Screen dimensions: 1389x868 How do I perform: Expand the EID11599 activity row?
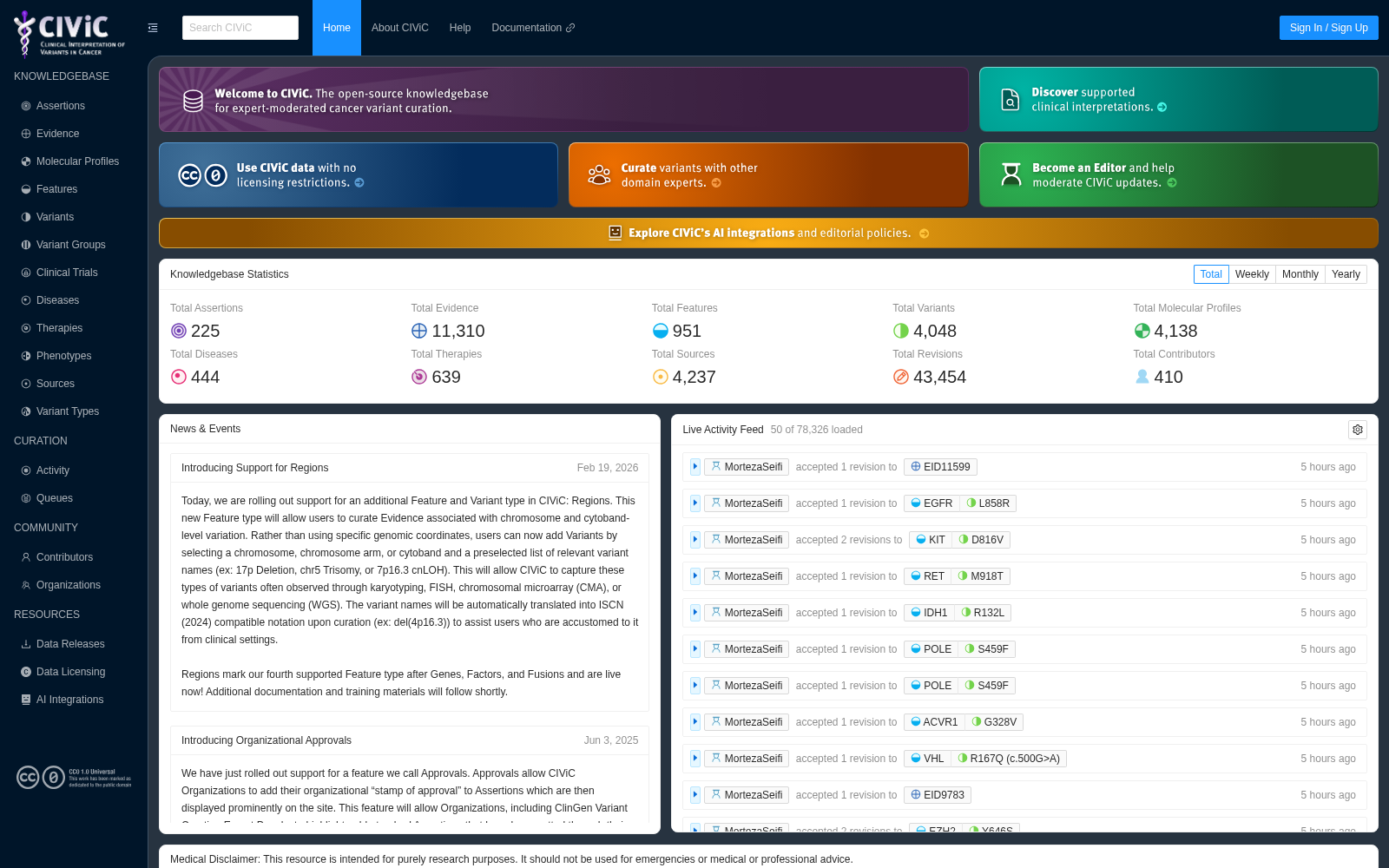[695, 467]
